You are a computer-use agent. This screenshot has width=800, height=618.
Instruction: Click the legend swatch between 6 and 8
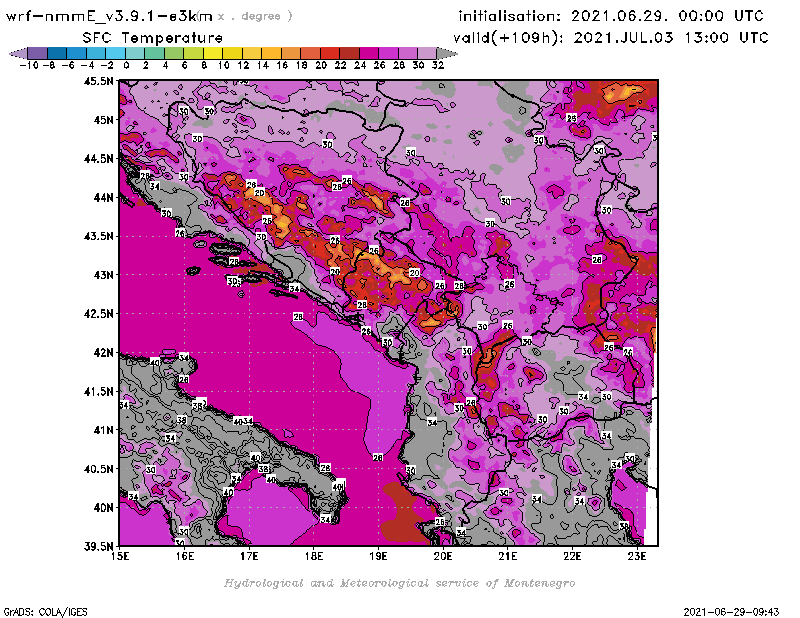[x=193, y=53]
